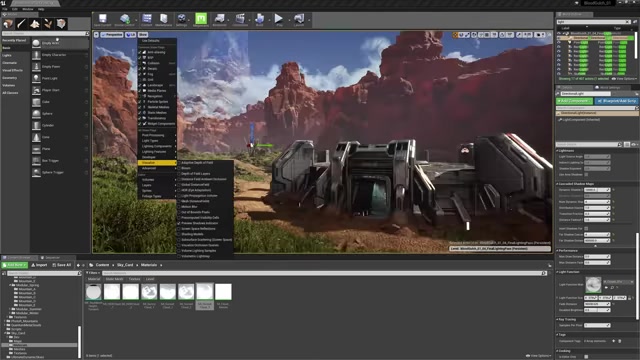
Task: Open the Blueprints toolbar icon
Action: point(220,20)
